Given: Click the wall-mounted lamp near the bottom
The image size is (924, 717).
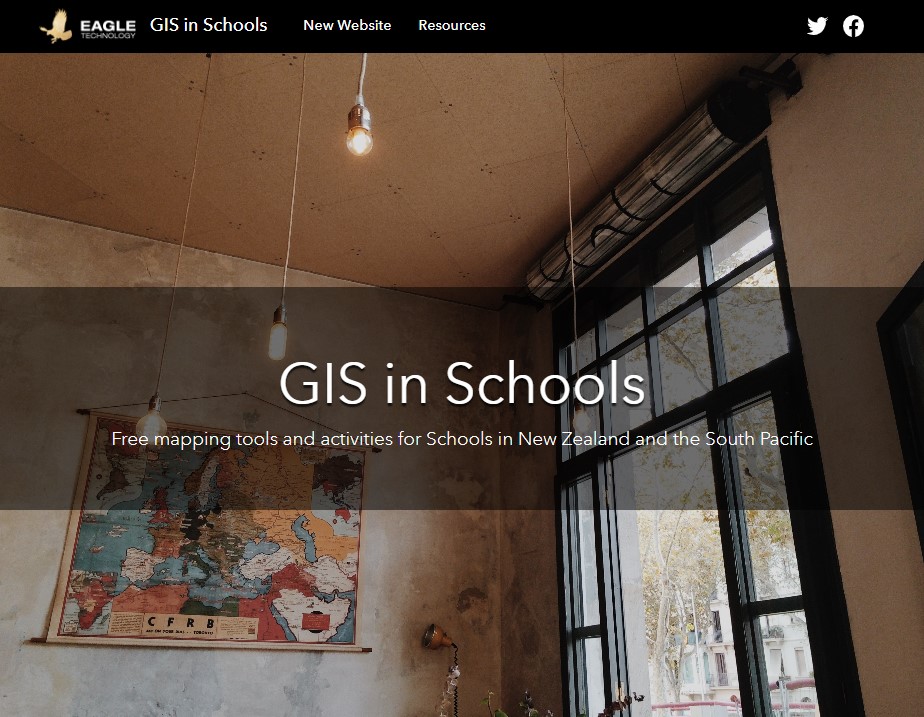Looking at the screenshot, I should point(437,637).
